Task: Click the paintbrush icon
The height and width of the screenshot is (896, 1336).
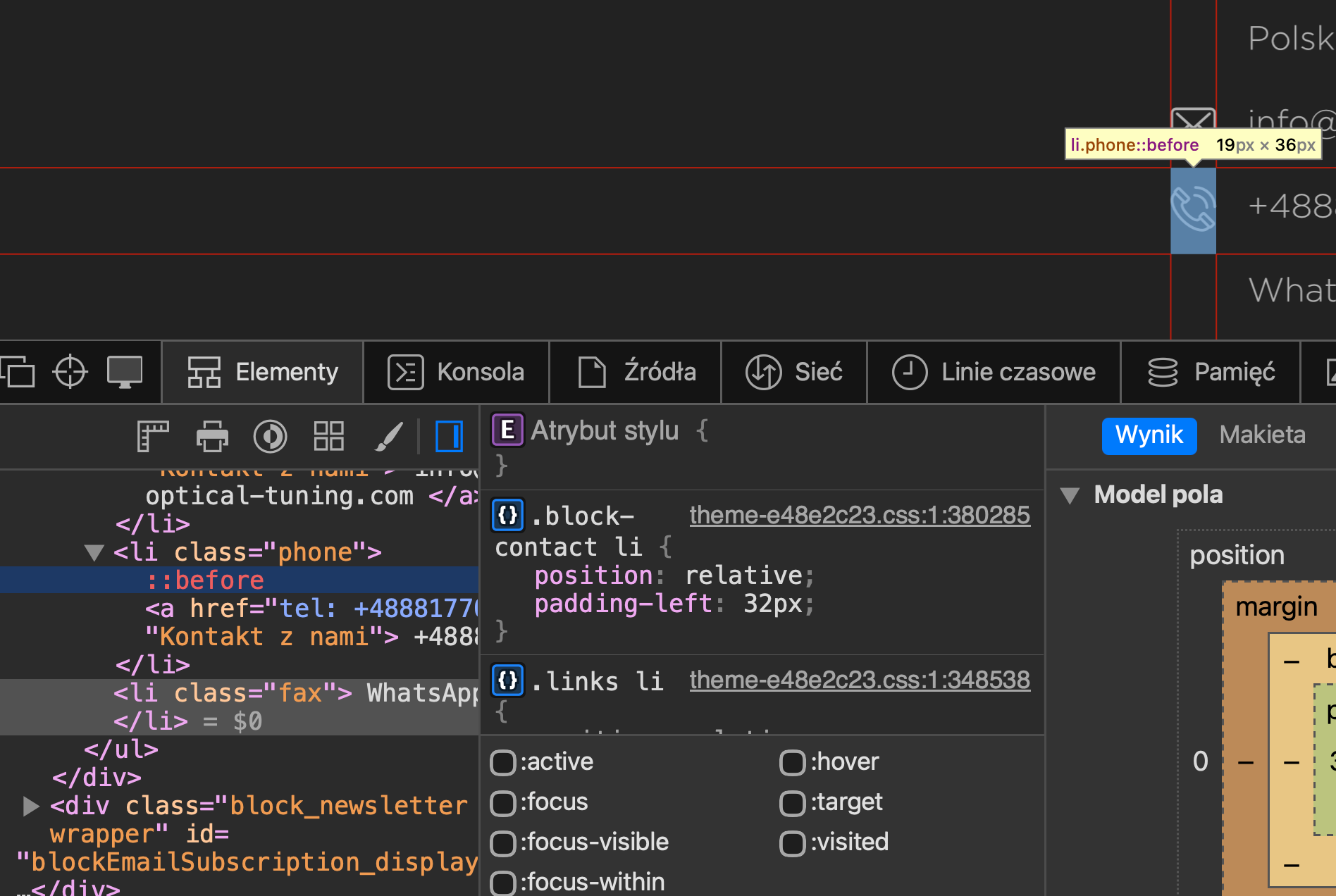Action: pyautogui.click(x=388, y=436)
